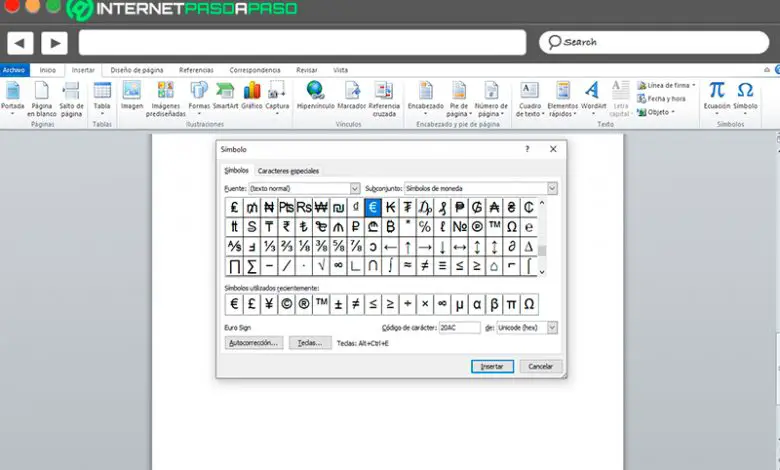
Task: Click the Teclas shortcut key button
Action: [x=310, y=343]
